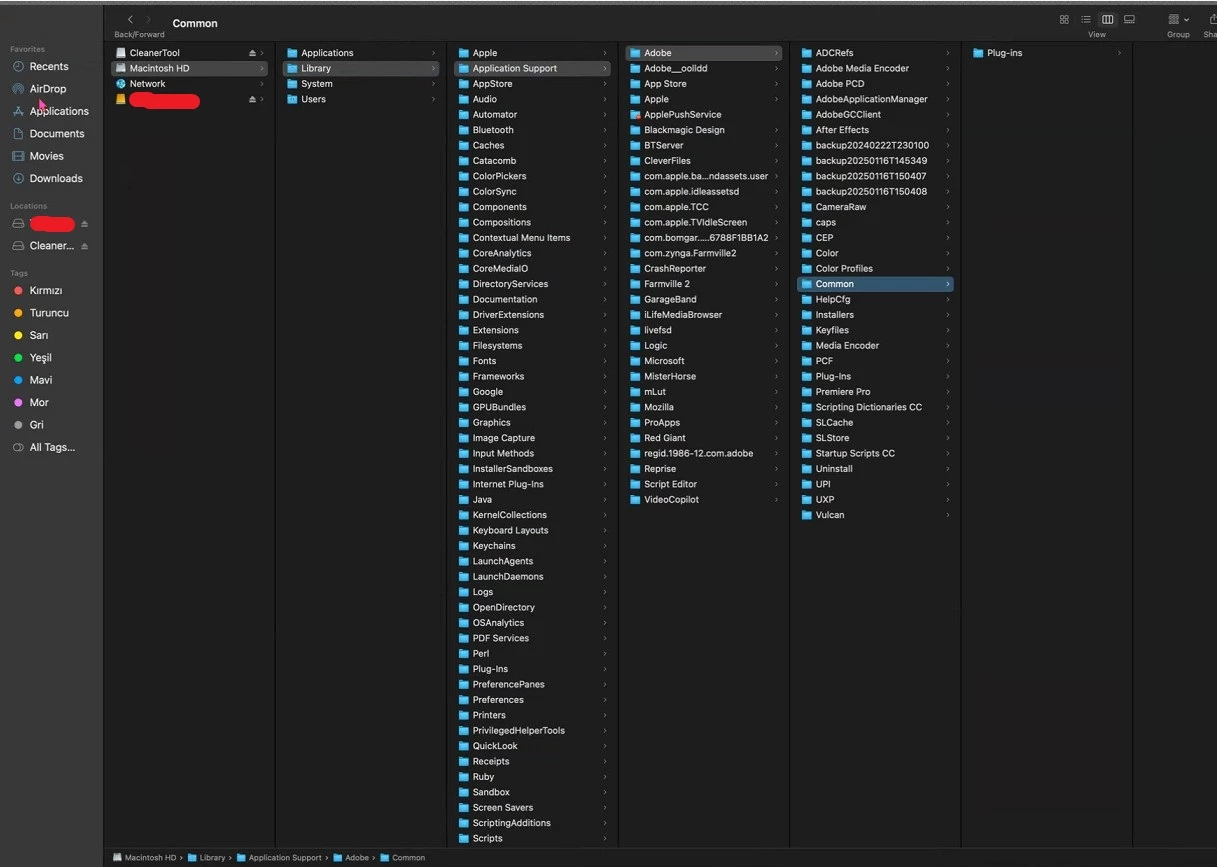Select the Sarı yellow tag
This screenshot has height=867, width=1217.
click(x=39, y=336)
